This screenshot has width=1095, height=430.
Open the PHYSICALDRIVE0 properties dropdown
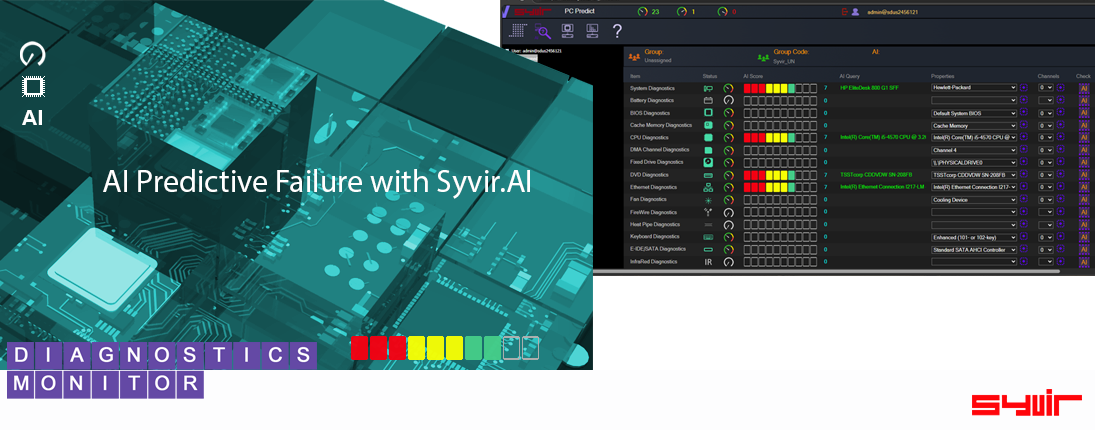pos(973,162)
